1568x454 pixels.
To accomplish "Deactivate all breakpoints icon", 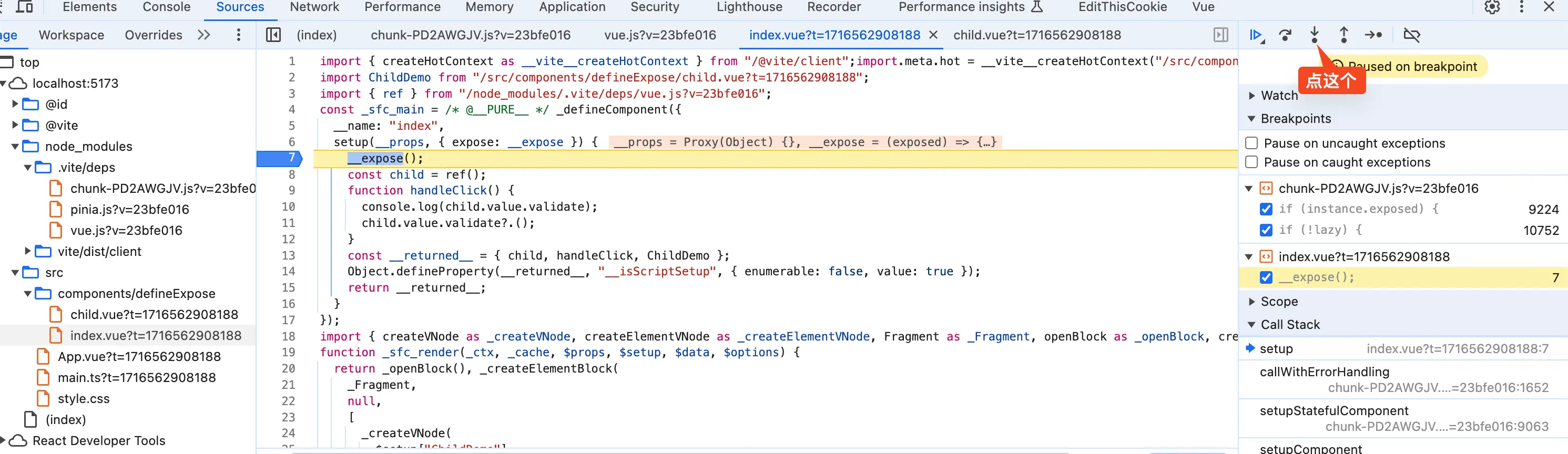I will pos(1411,35).
